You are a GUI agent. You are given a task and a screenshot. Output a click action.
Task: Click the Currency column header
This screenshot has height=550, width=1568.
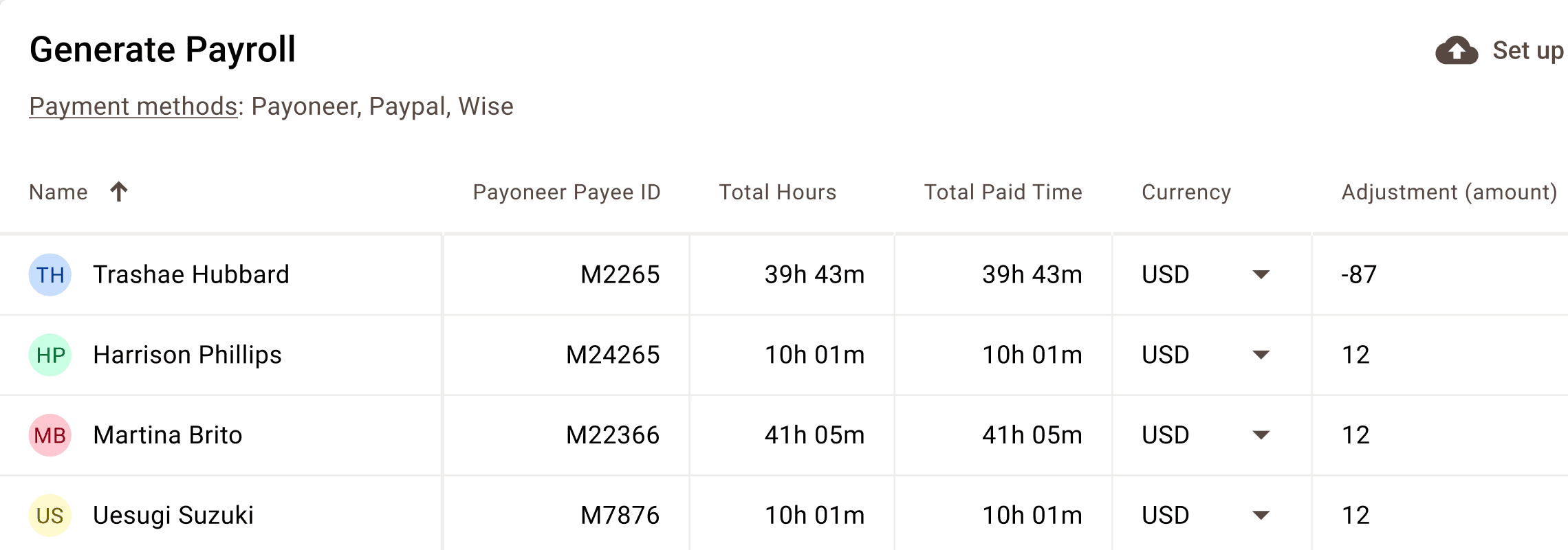coord(1186,192)
